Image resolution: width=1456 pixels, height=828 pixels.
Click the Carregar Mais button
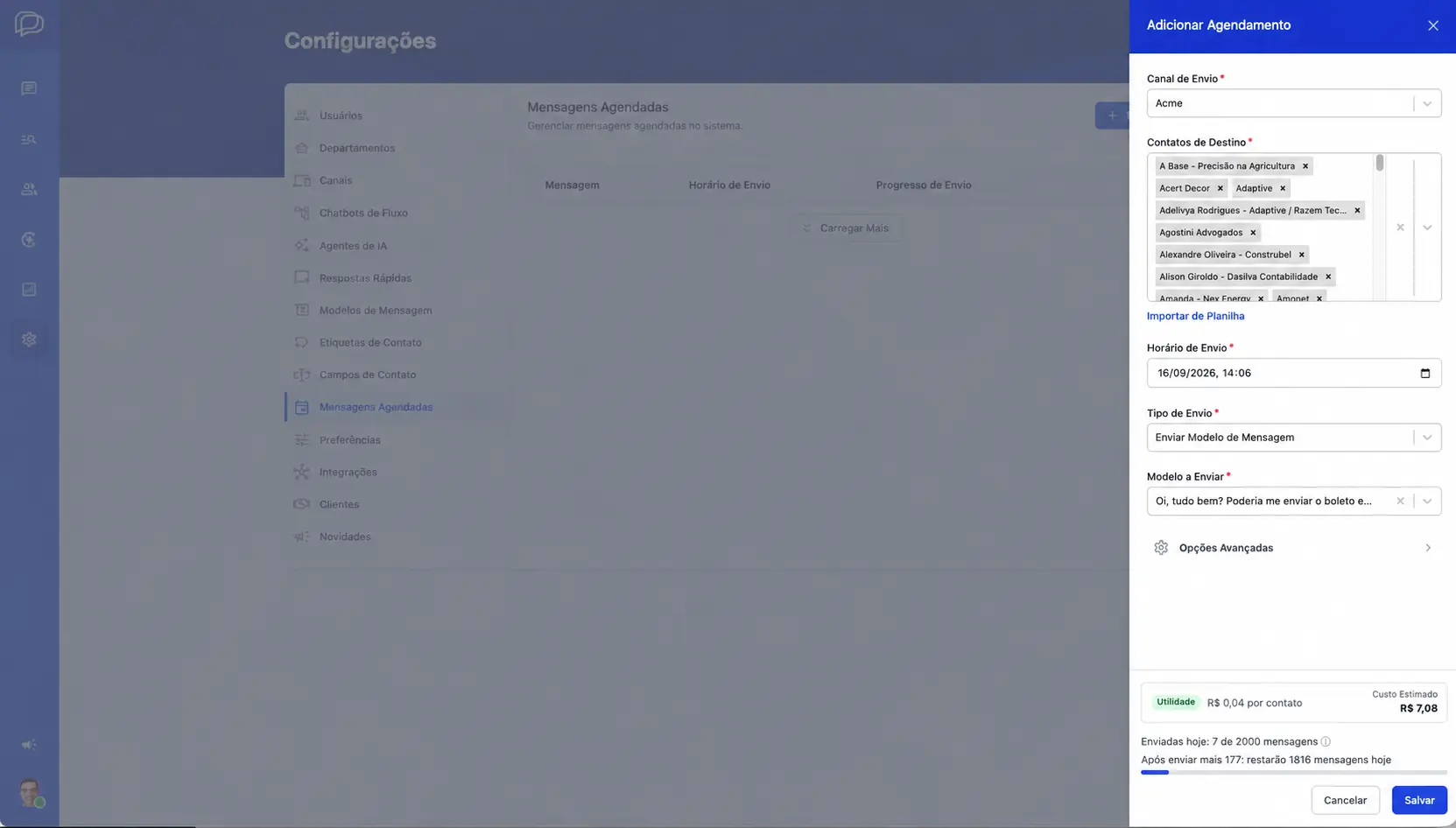click(846, 228)
